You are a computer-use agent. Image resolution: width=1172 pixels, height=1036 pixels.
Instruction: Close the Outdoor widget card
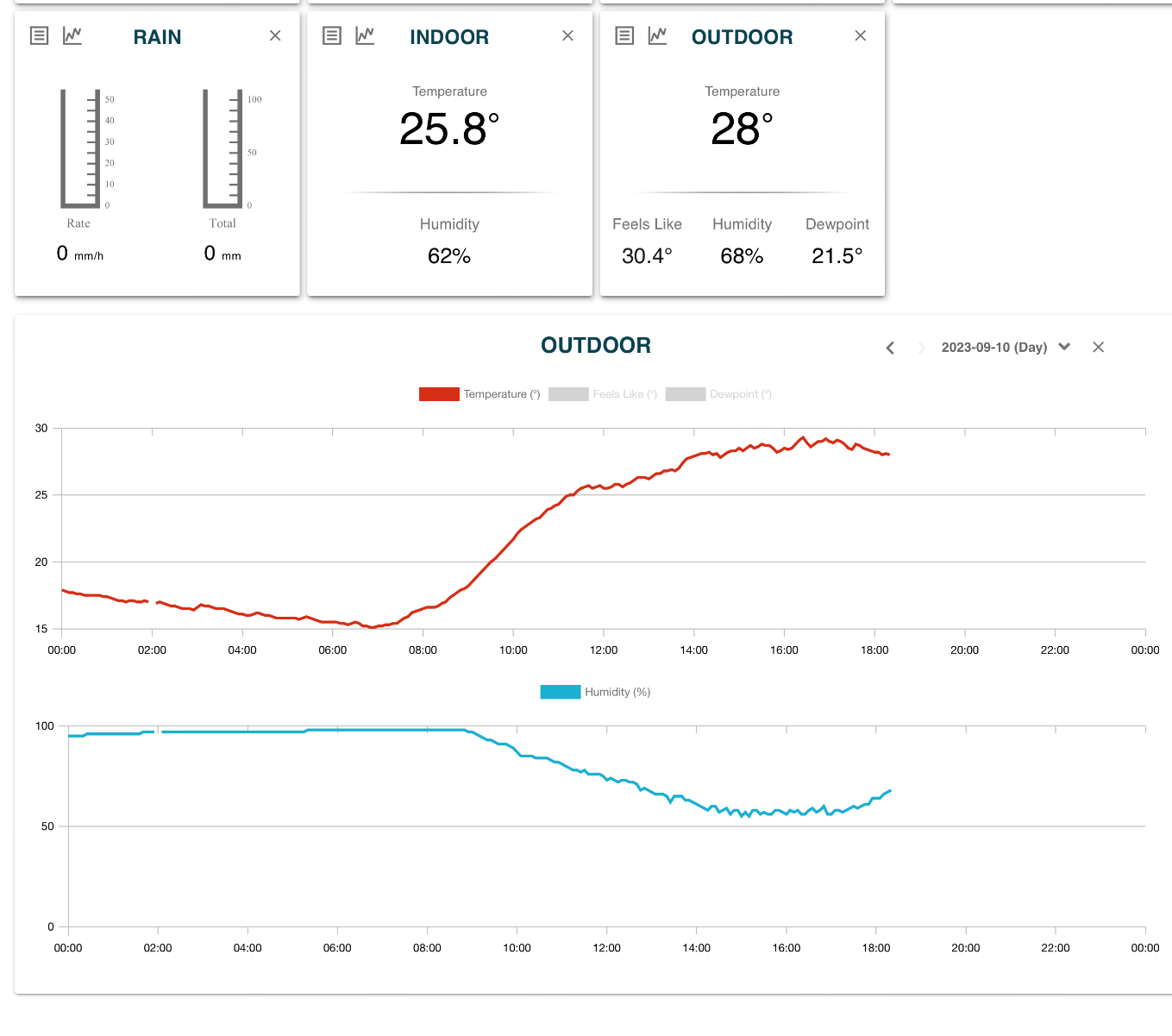[860, 35]
